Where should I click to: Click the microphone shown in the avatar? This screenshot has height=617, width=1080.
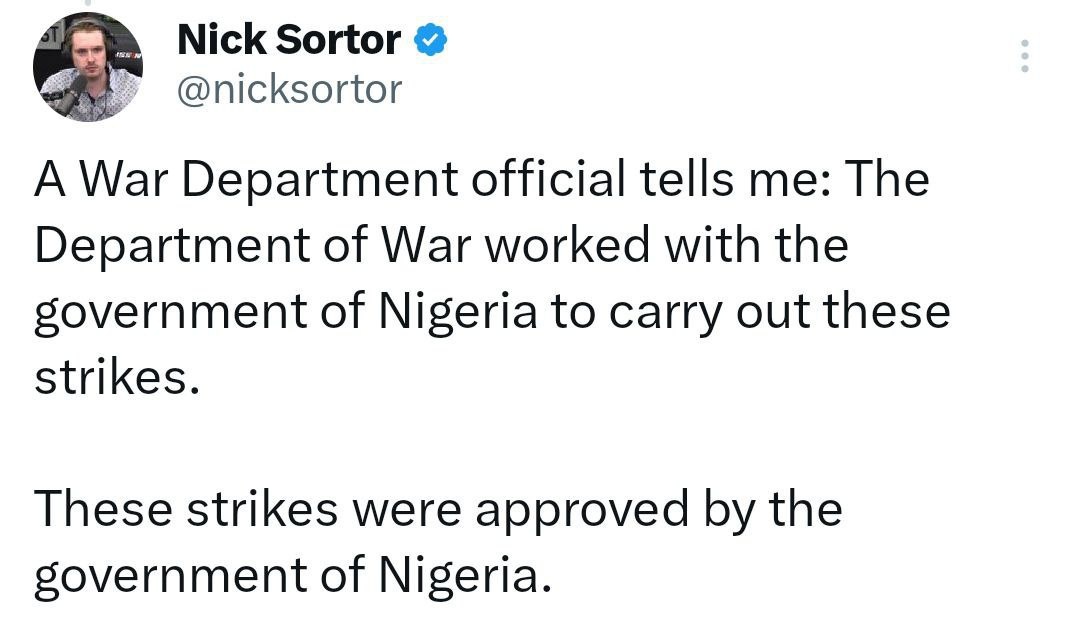tap(70, 94)
